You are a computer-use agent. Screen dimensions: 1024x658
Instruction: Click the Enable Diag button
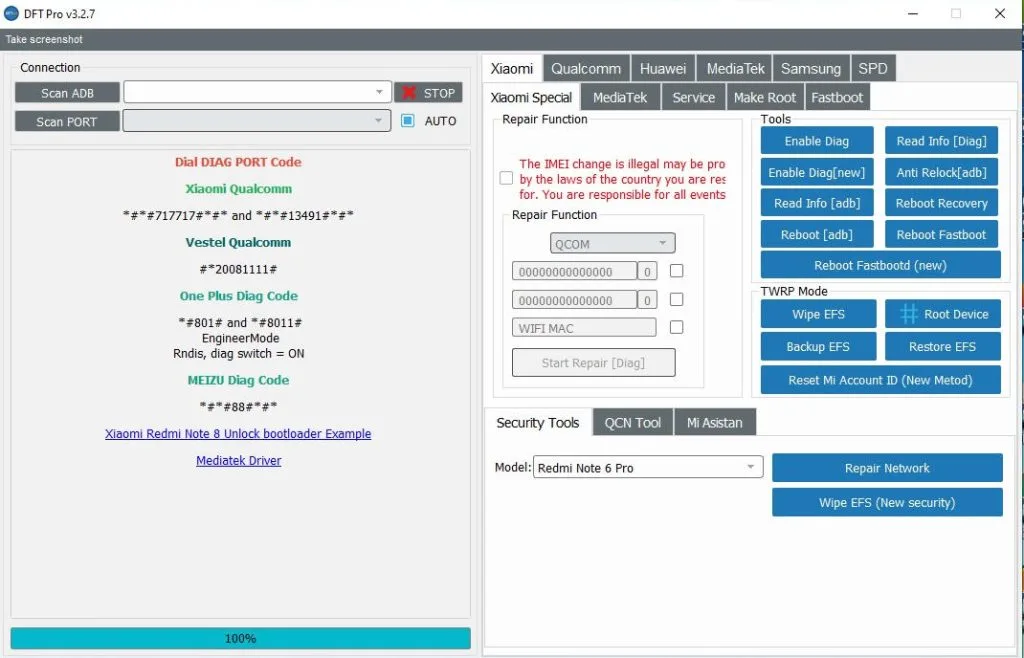point(816,141)
